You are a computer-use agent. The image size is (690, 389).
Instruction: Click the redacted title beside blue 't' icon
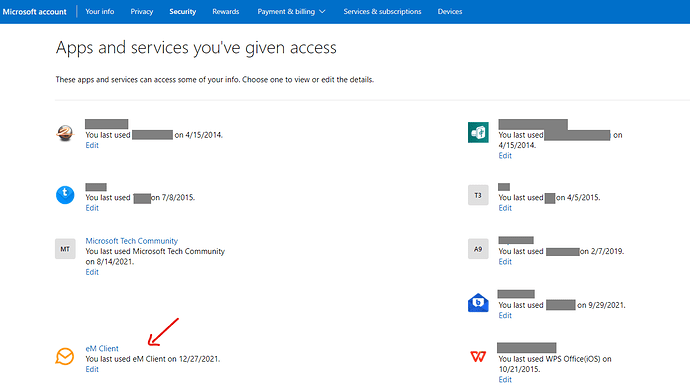click(x=96, y=187)
